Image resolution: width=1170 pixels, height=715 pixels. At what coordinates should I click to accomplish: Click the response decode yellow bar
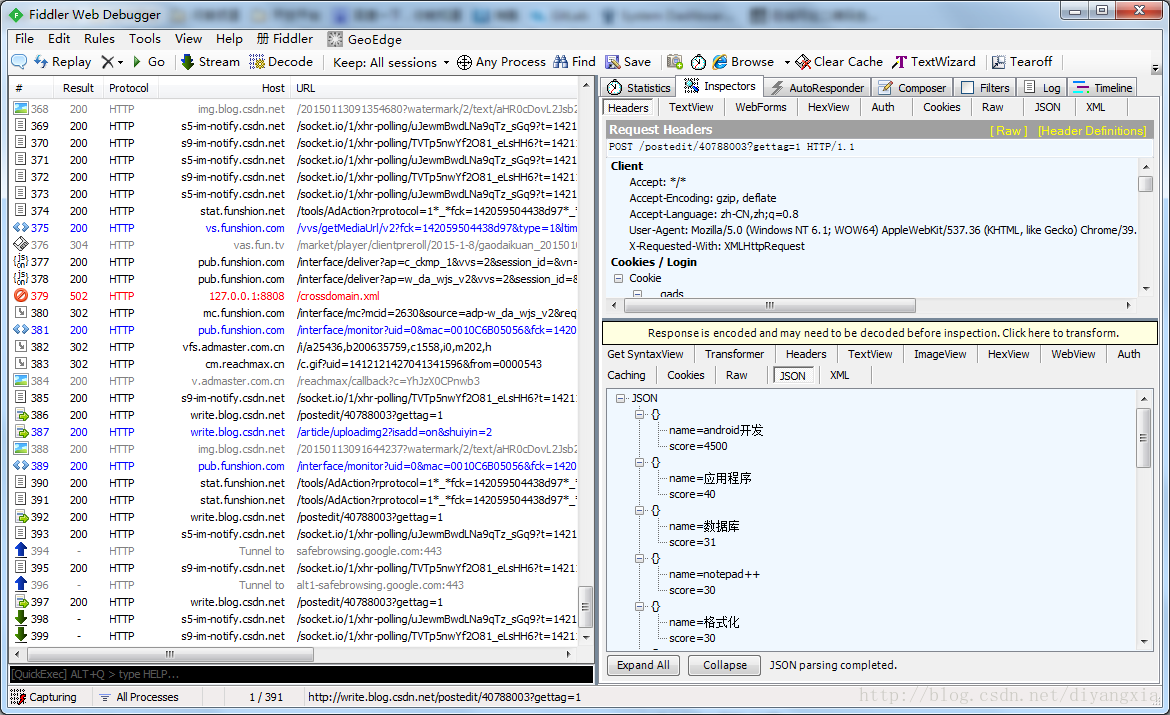click(x=880, y=333)
